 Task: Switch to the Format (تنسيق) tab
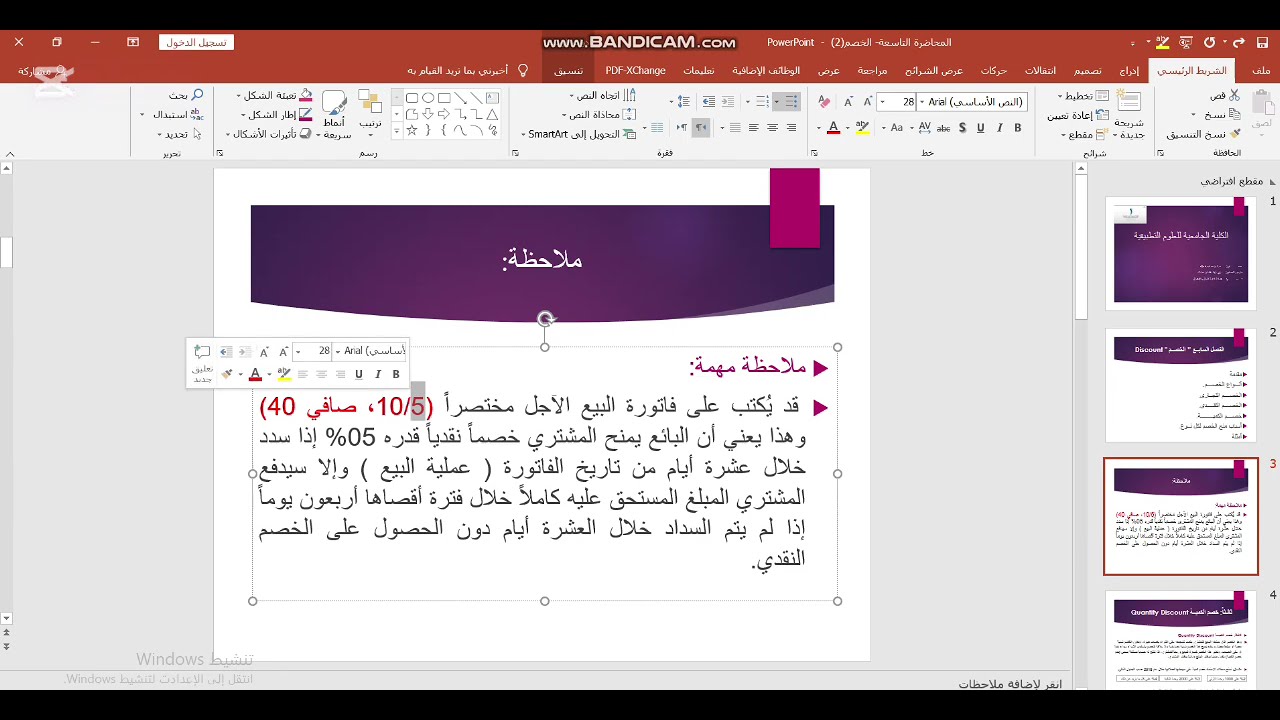tap(569, 70)
